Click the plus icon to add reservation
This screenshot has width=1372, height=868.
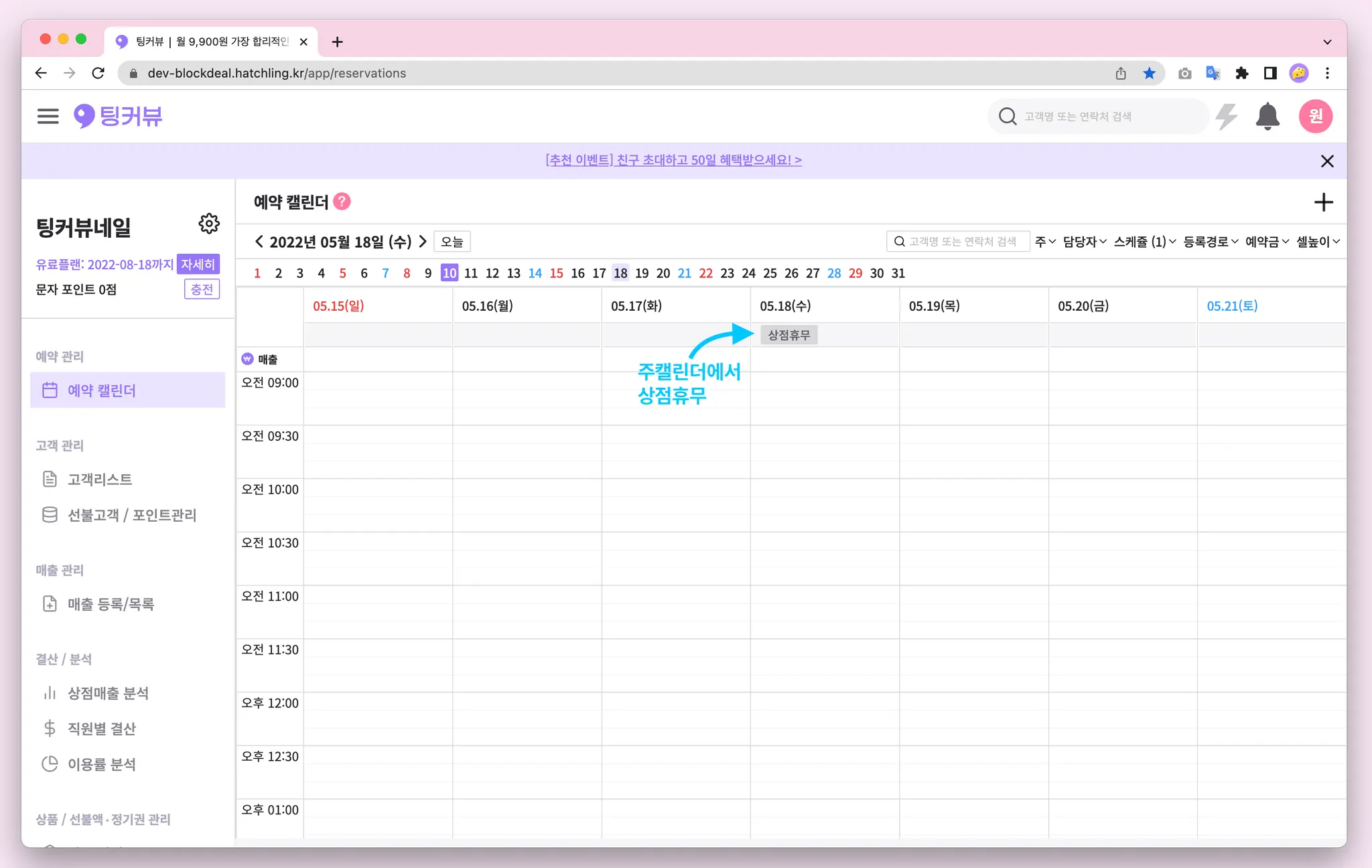(x=1323, y=202)
